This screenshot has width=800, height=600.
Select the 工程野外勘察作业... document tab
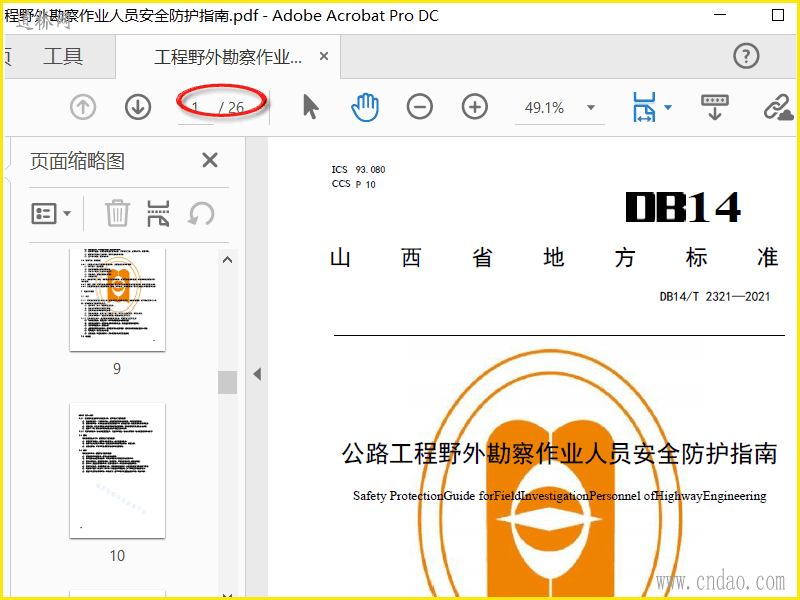coord(228,57)
